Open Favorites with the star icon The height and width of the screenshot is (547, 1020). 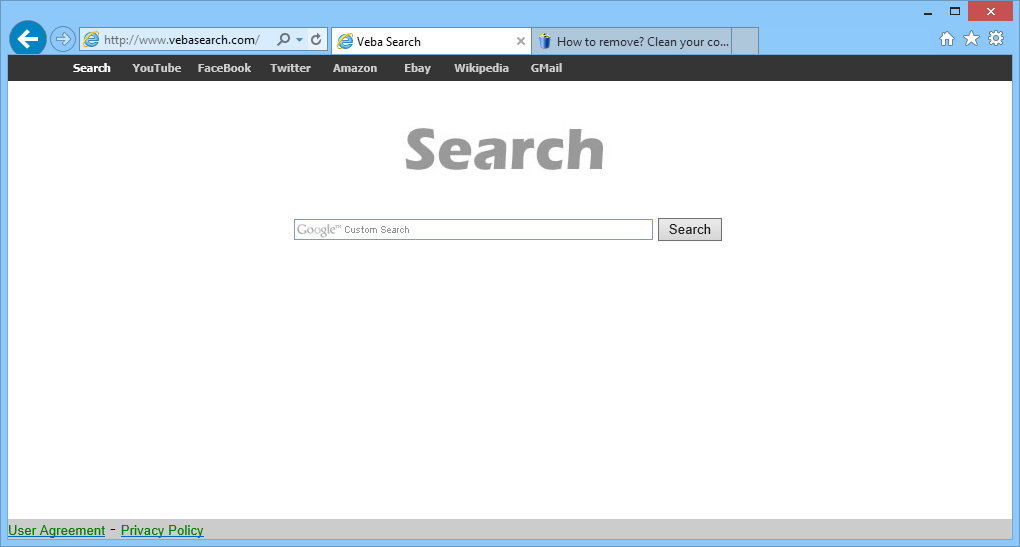pos(971,39)
